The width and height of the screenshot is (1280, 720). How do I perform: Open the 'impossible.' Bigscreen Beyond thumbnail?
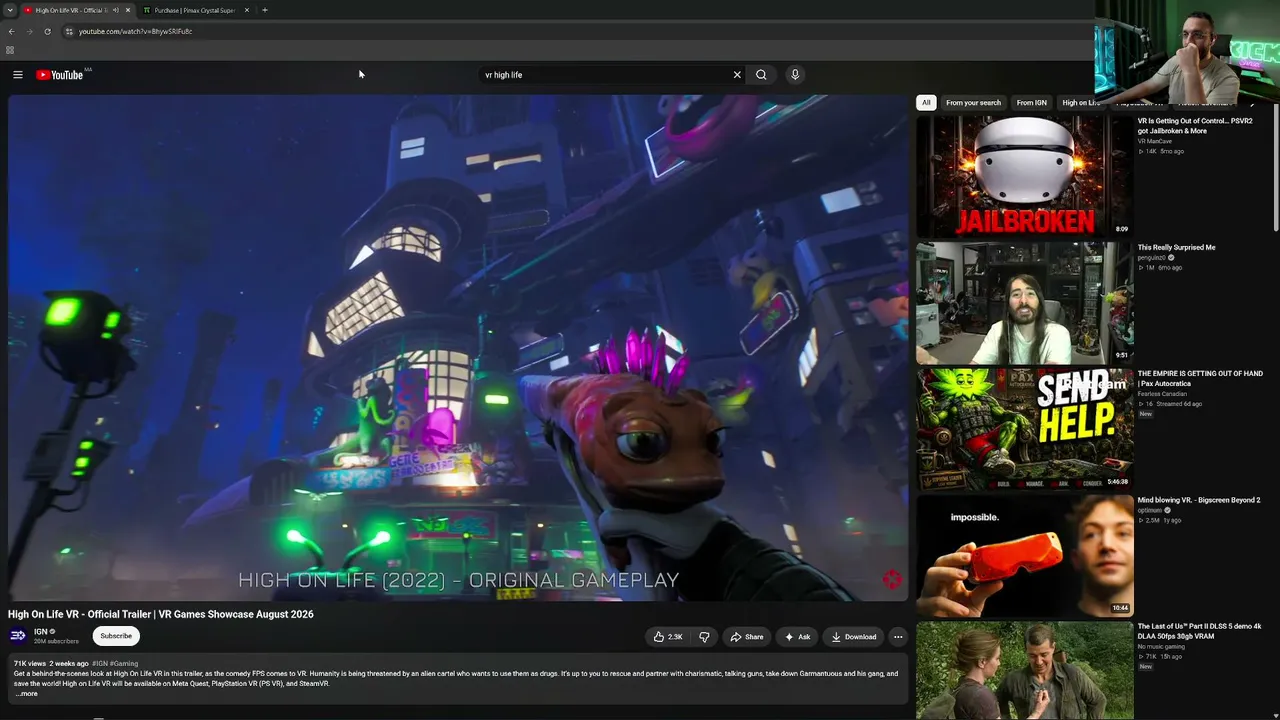coord(1024,556)
